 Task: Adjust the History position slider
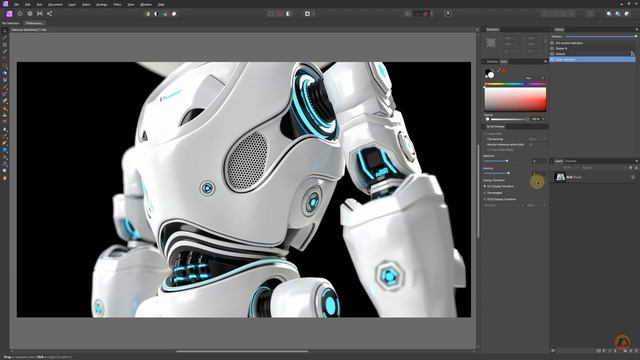(600, 36)
